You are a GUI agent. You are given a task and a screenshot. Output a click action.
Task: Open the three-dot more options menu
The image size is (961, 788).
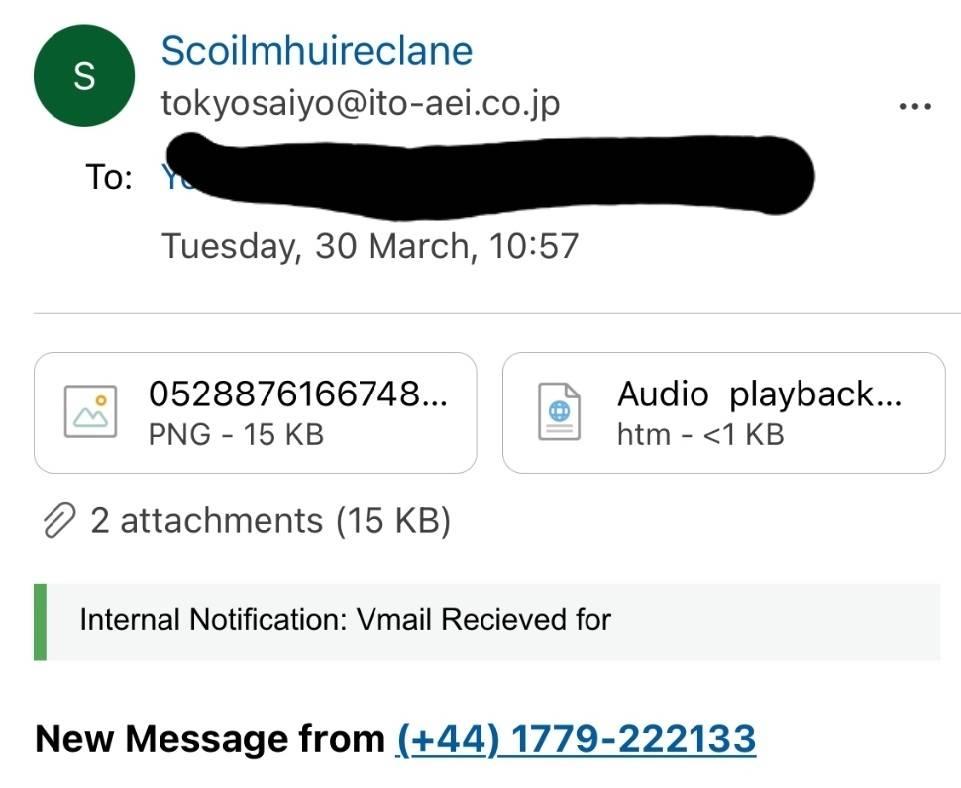coord(915,107)
